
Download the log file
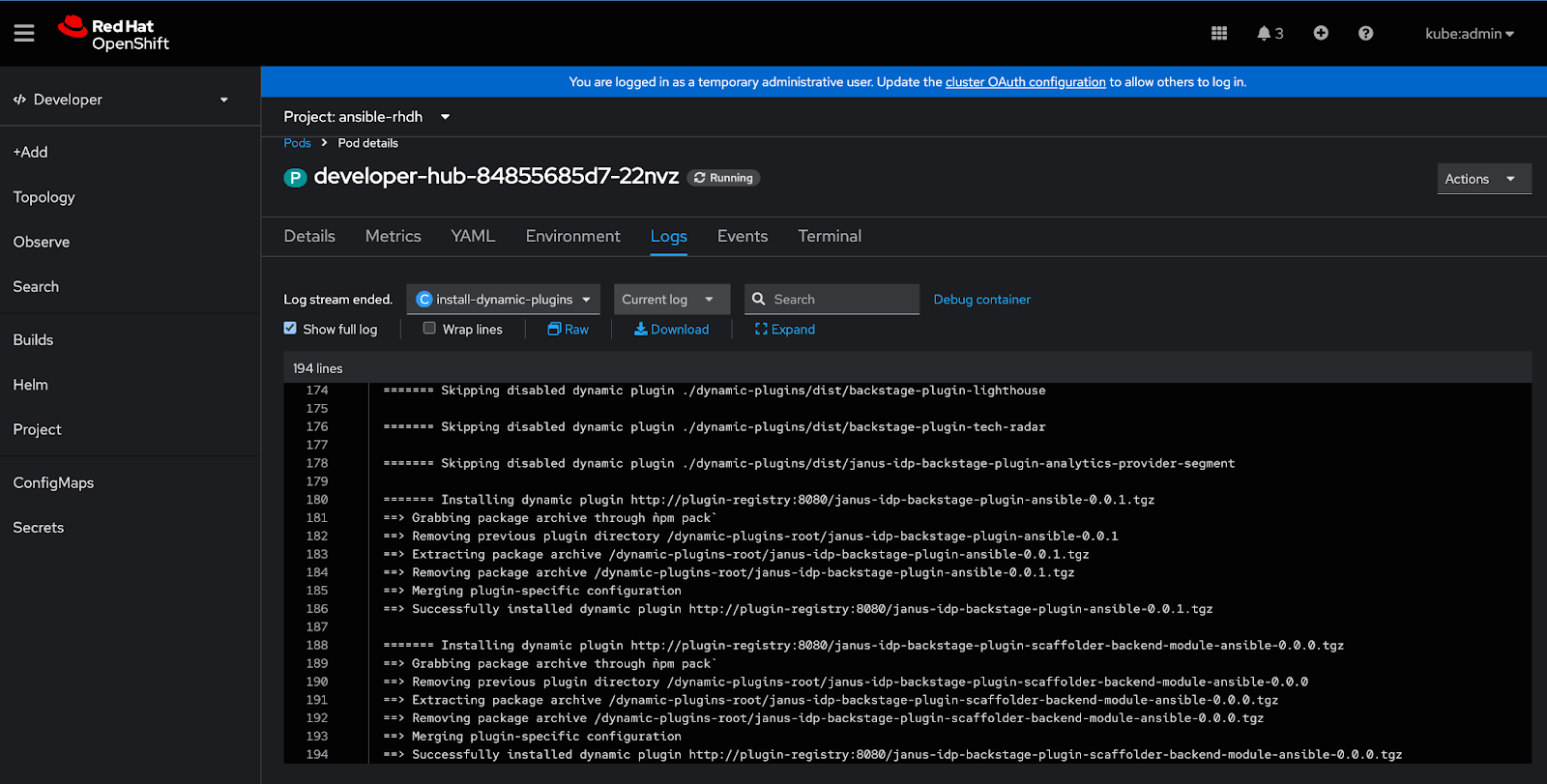(x=671, y=330)
